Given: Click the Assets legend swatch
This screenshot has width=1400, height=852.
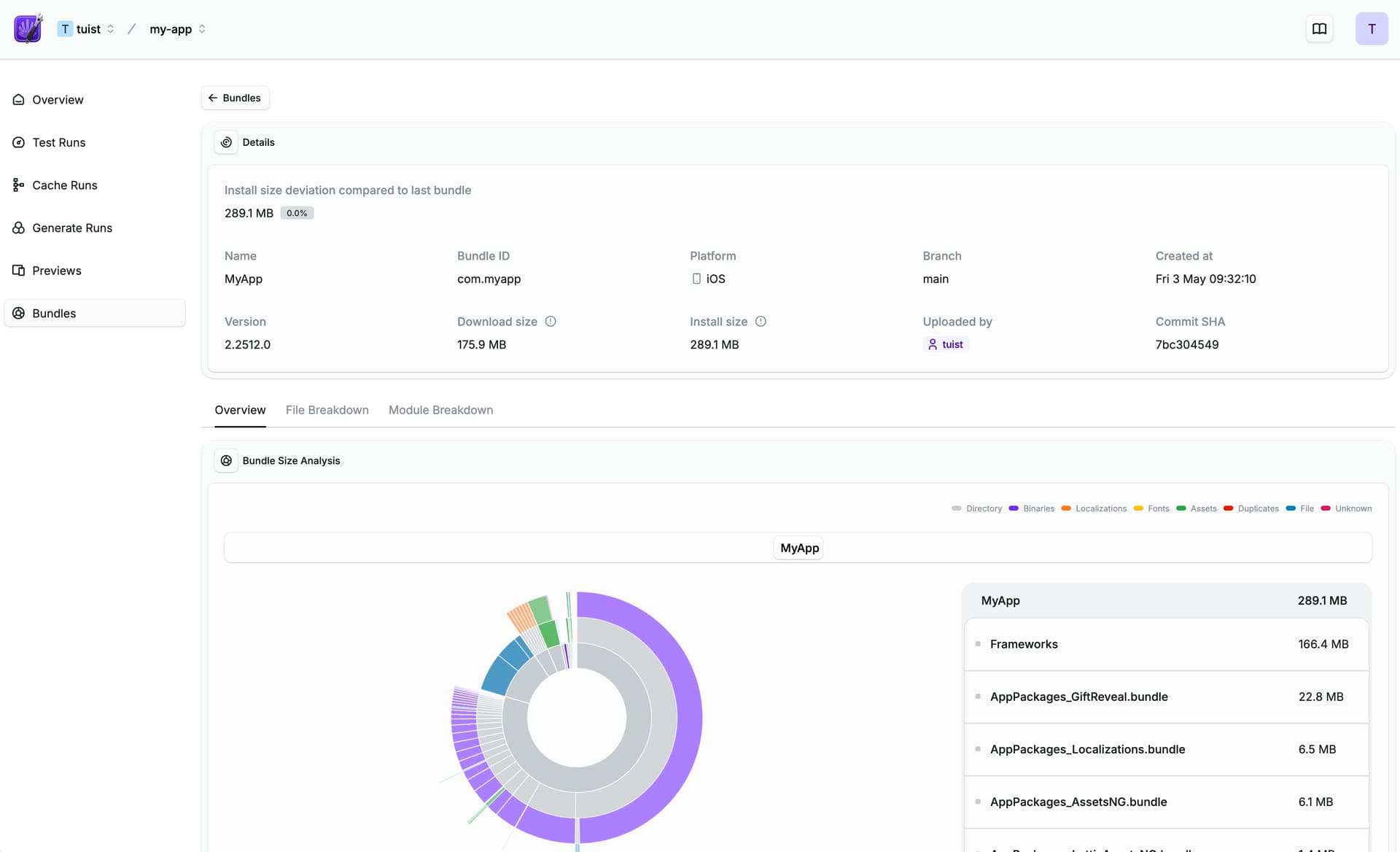Looking at the screenshot, I should [1181, 508].
